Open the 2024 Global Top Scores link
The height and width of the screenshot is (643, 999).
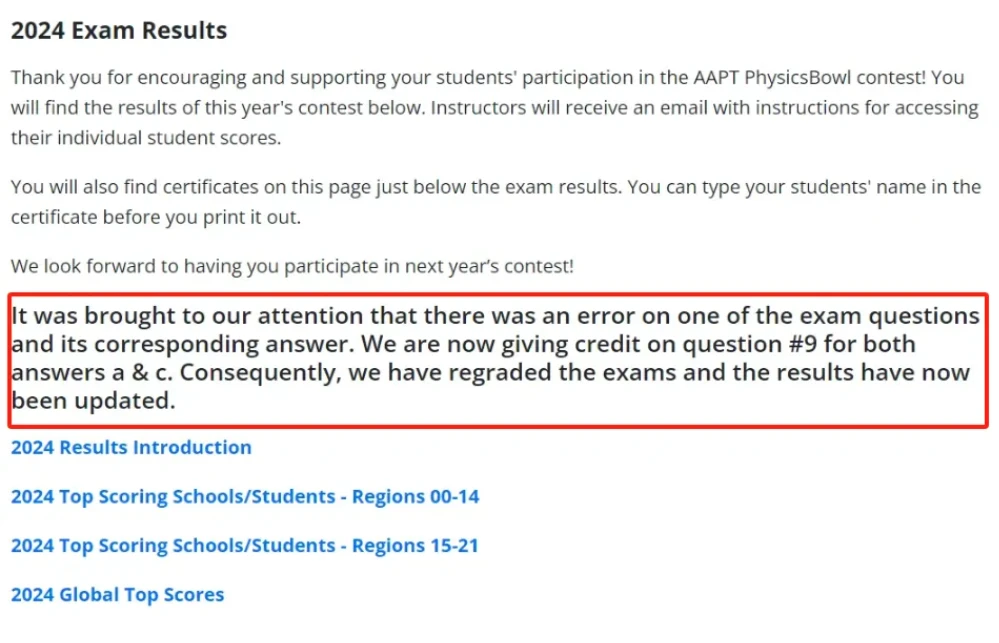pos(118,595)
